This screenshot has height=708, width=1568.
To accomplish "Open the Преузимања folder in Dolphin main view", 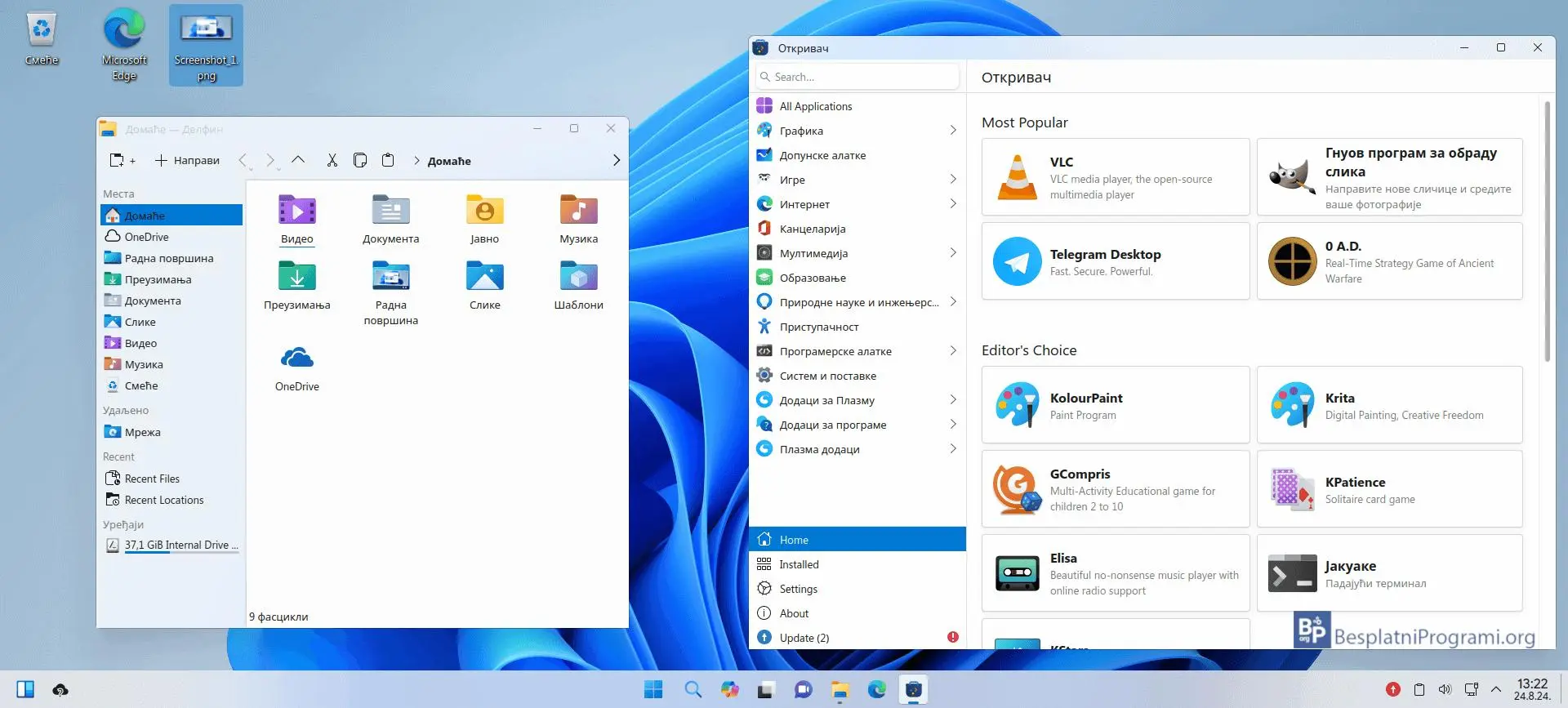I will (297, 277).
